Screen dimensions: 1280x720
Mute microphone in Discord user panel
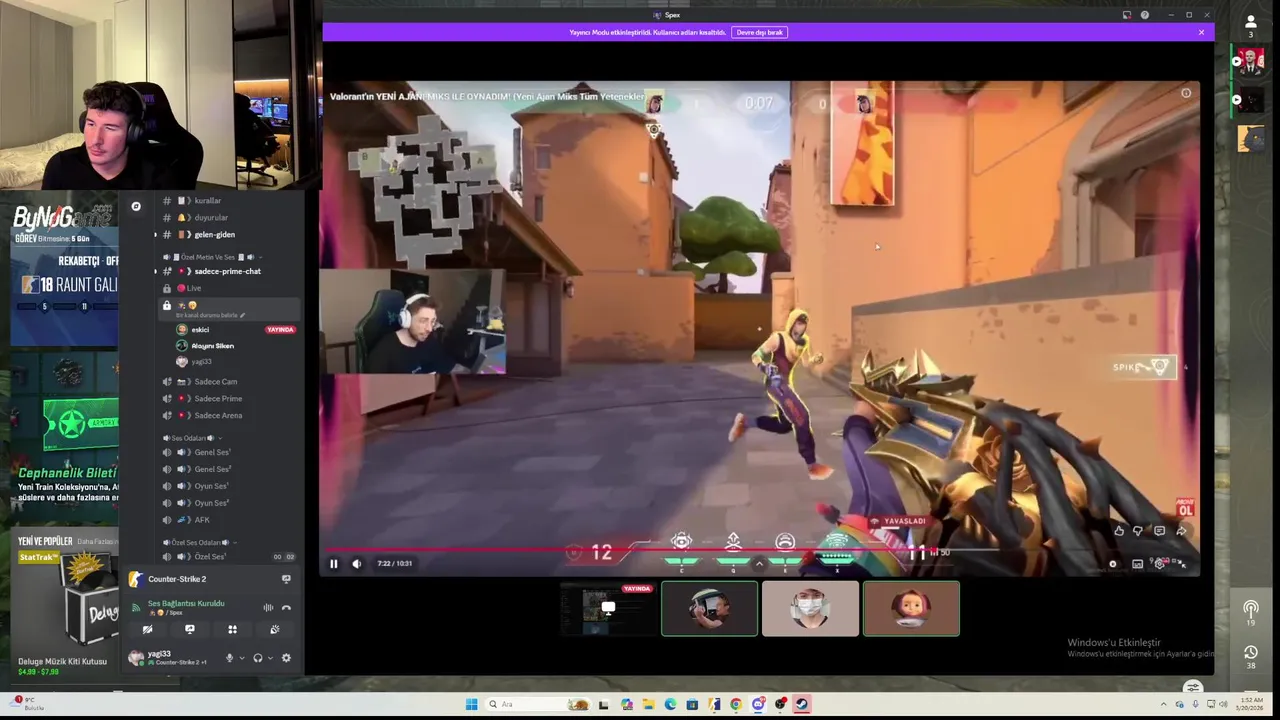coord(229,658)
